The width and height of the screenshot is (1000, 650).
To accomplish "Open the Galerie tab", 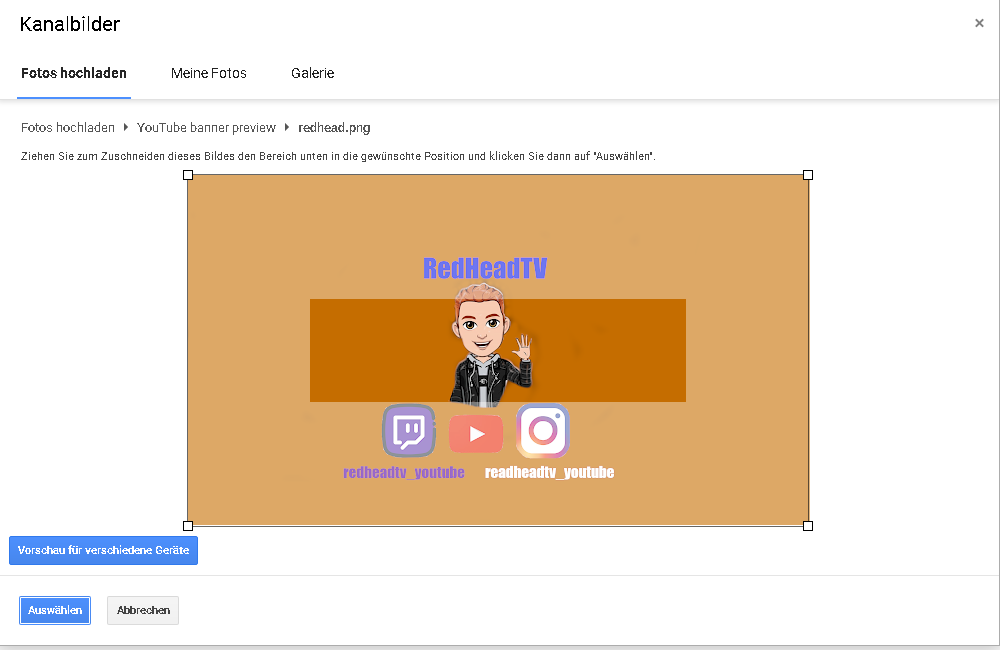I will (x=313, y=73).
